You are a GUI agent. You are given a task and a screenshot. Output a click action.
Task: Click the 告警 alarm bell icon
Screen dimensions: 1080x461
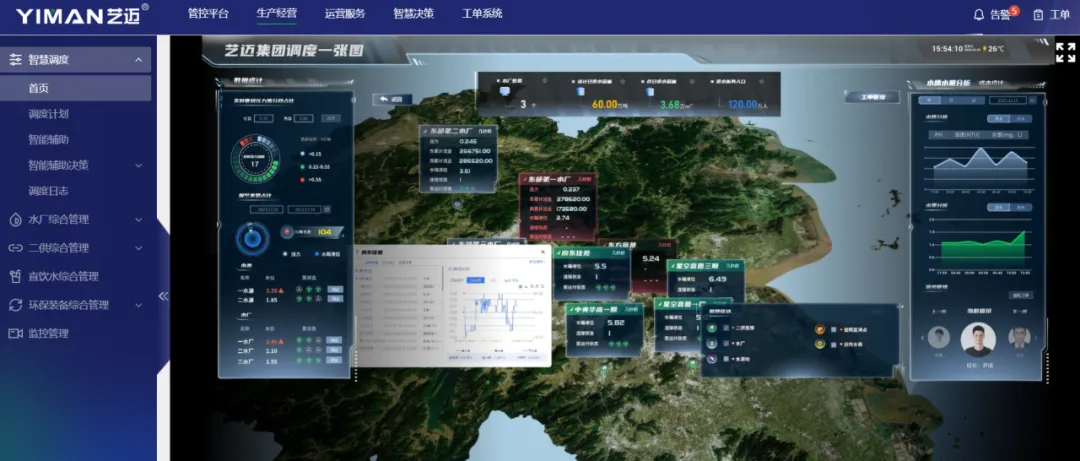[x=979, y=15]
